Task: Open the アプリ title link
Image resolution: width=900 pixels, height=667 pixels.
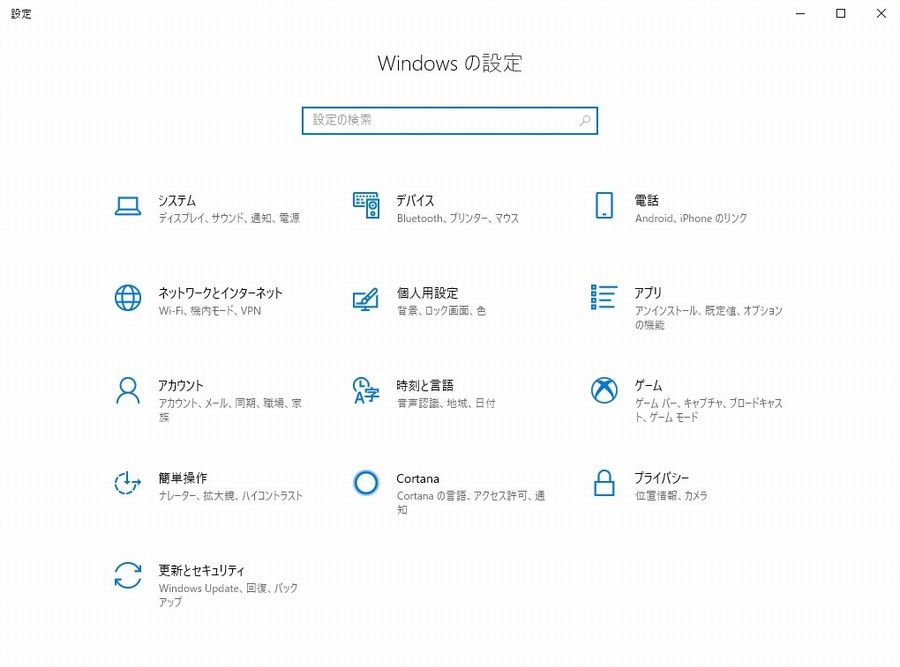Action: (648, 293)
